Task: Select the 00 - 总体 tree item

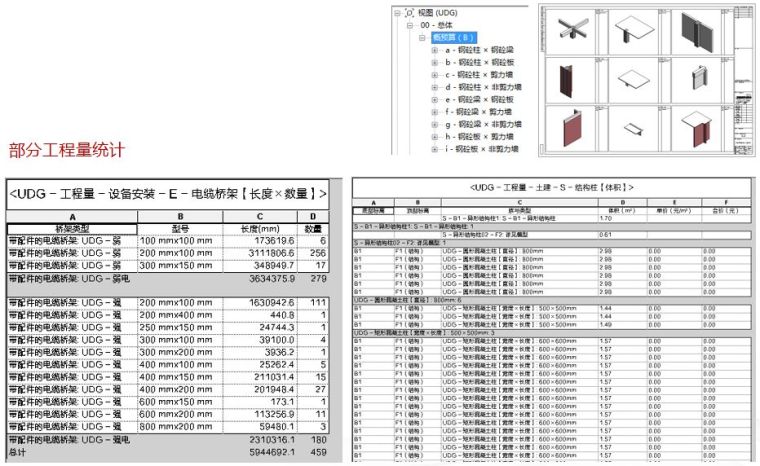Action: [436, 25]
